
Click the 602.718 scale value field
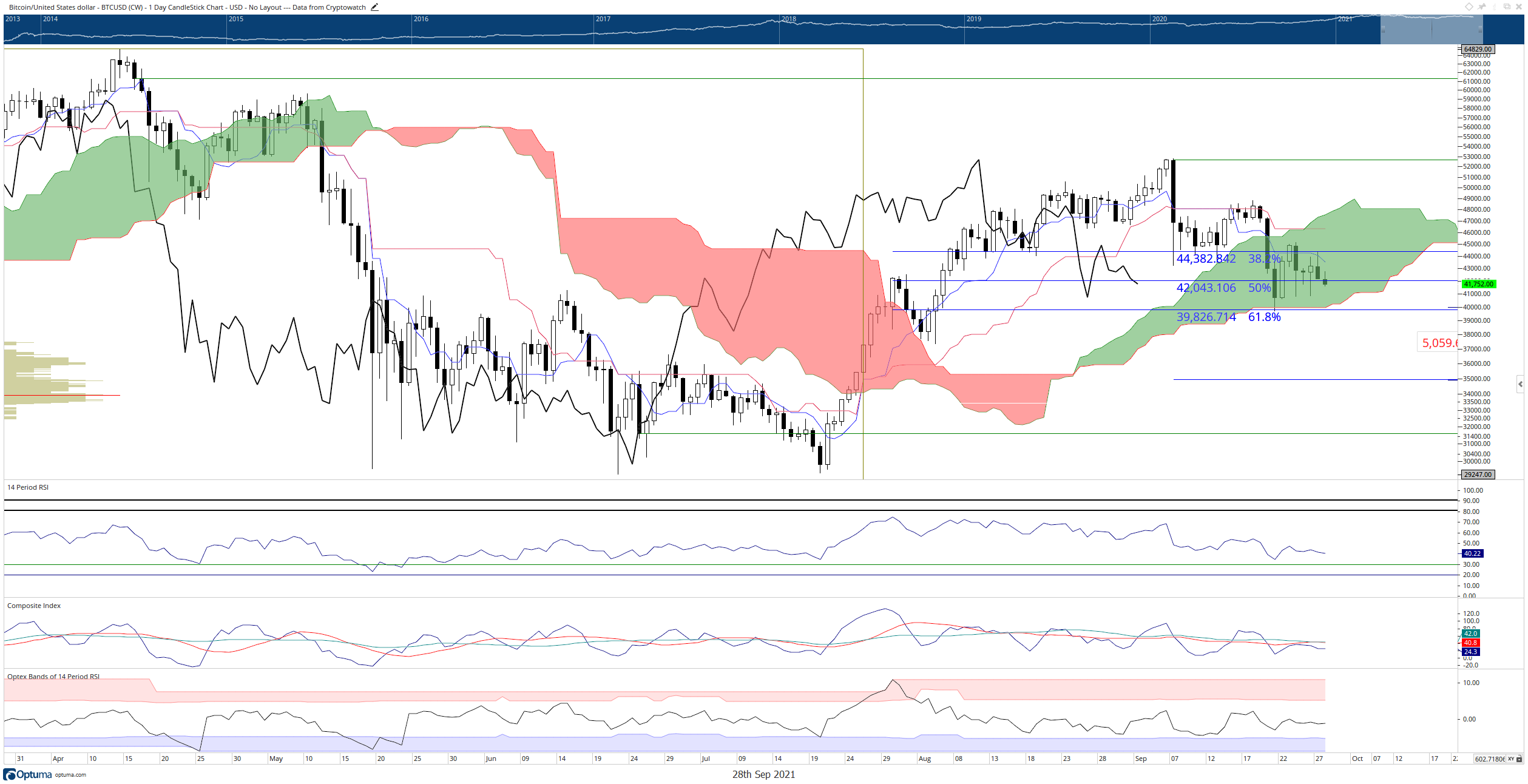point(1490,759)
